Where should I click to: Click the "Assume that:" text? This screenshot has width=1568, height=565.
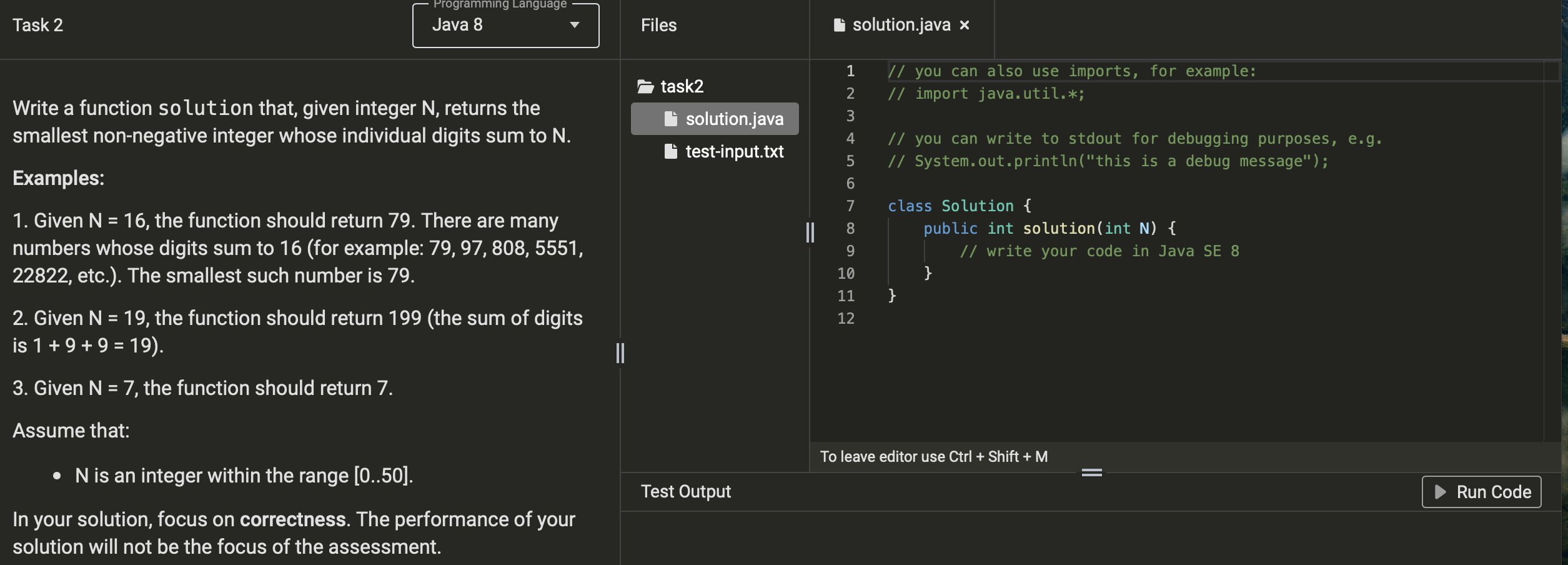coord(71,431)
